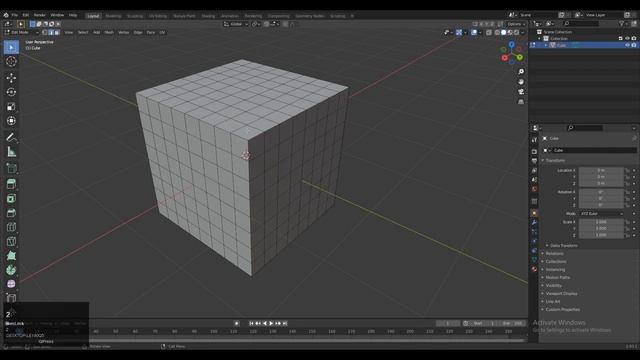
Task: Open the Vertex menu
Action: [123, 32]
